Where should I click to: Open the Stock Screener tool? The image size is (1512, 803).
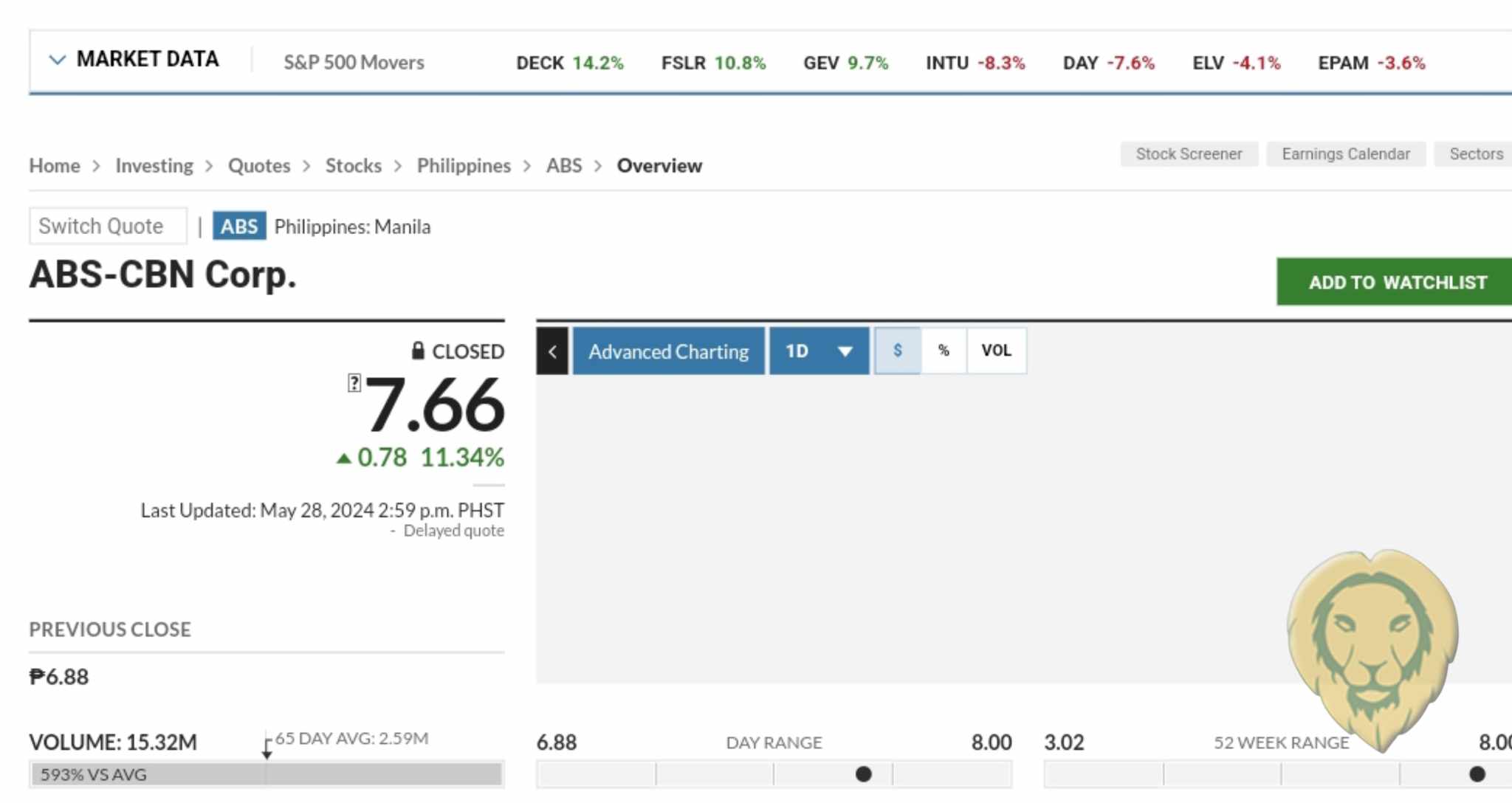click(x=1189, y=154)
